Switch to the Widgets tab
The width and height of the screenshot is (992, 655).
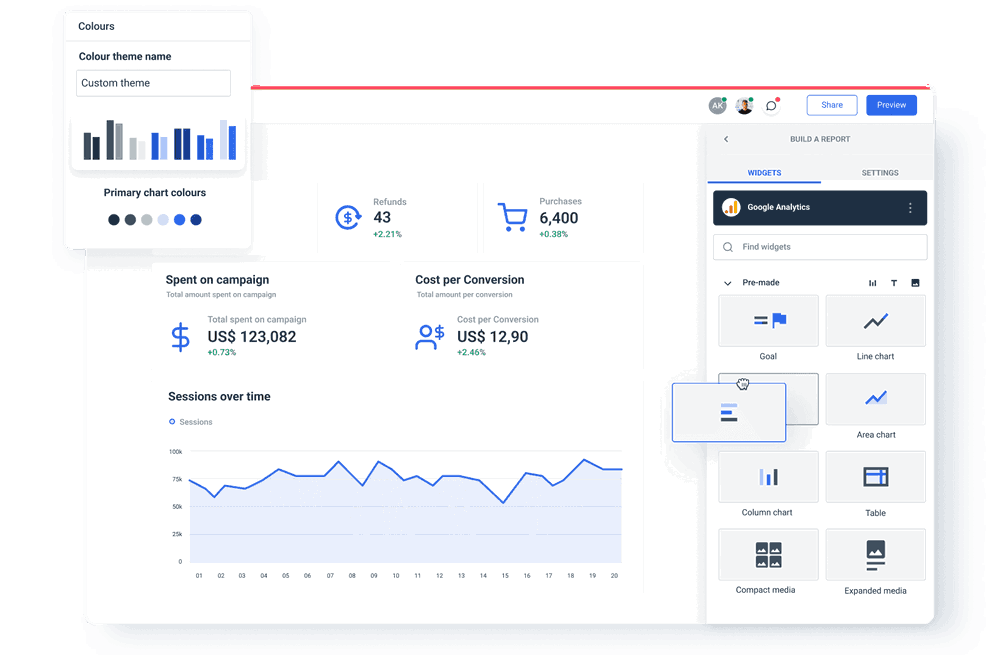[764, 173]
